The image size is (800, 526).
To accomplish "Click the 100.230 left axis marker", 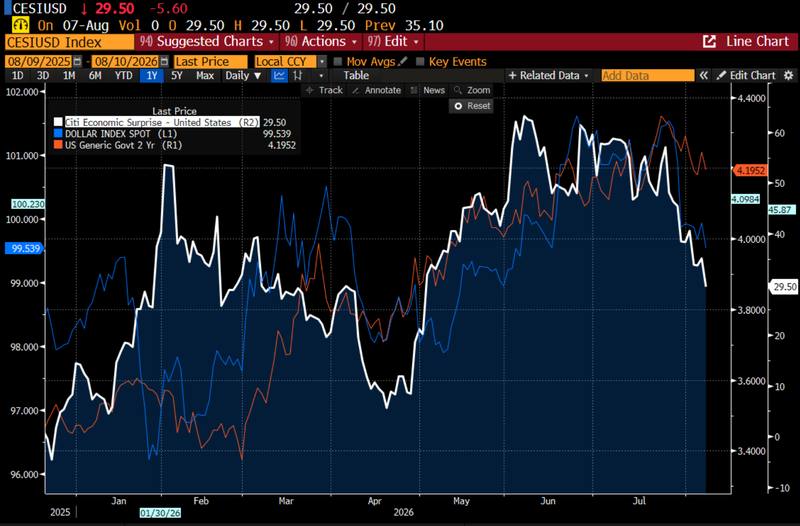I will pyautogui.click(x=28, y=204).
